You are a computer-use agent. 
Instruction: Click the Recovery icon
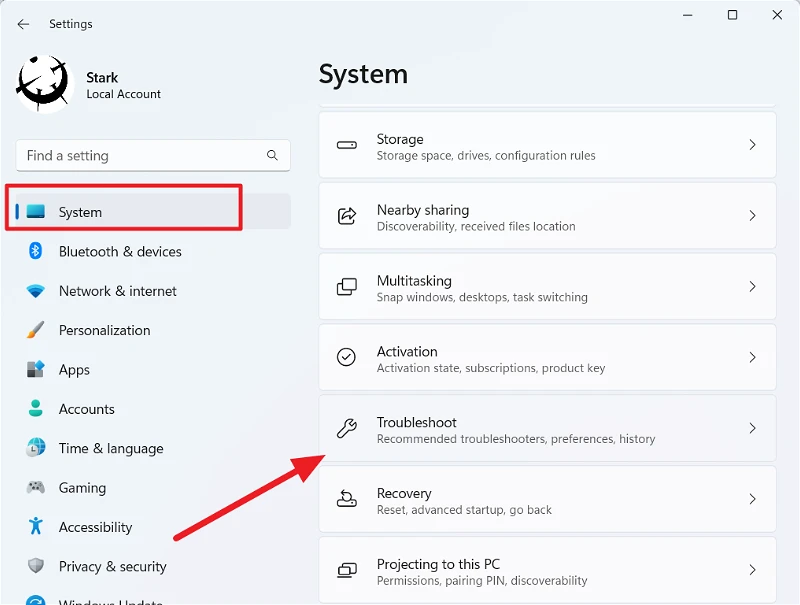coord(346,498)
